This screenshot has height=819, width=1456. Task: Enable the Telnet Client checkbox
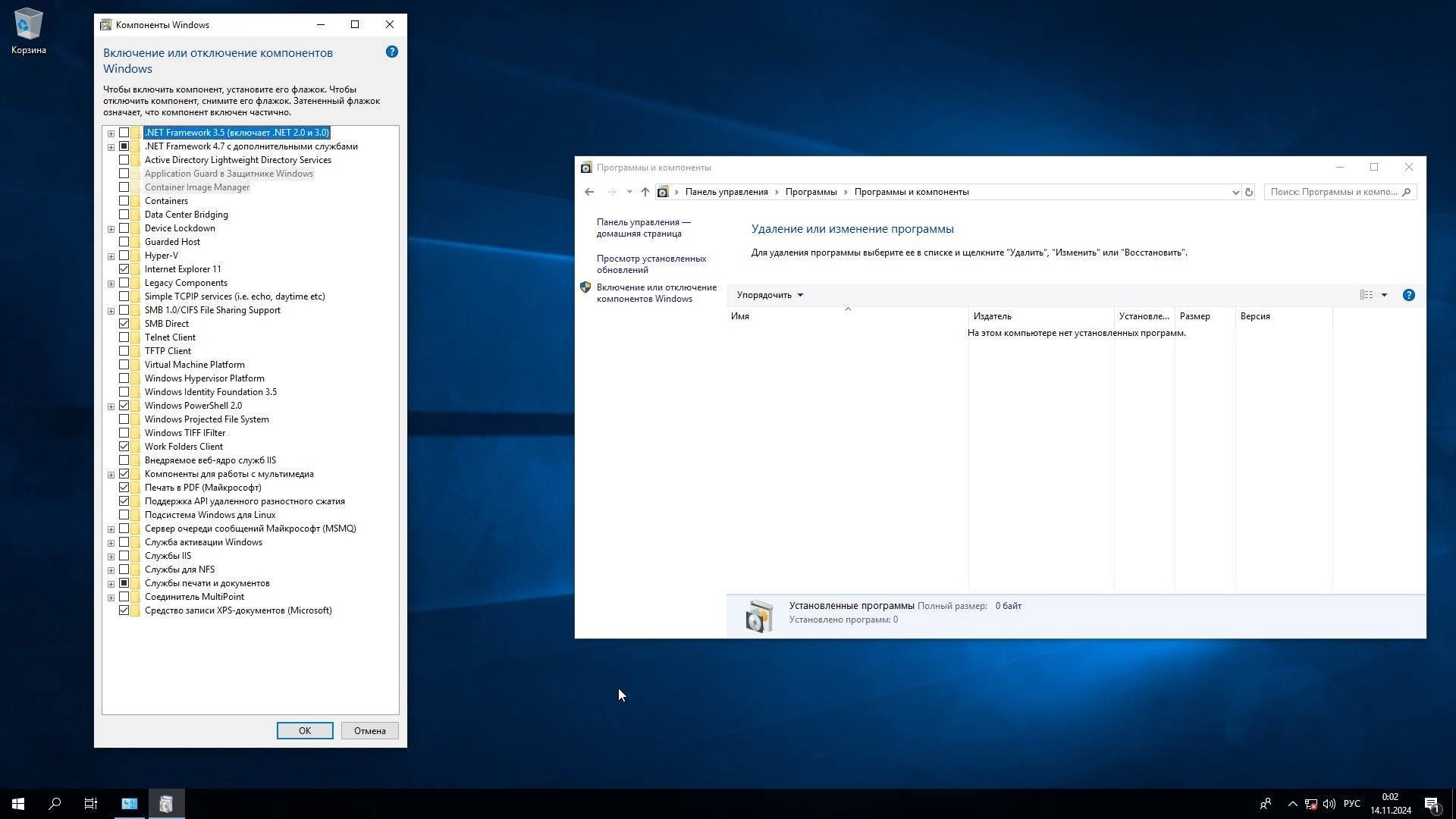124,337
